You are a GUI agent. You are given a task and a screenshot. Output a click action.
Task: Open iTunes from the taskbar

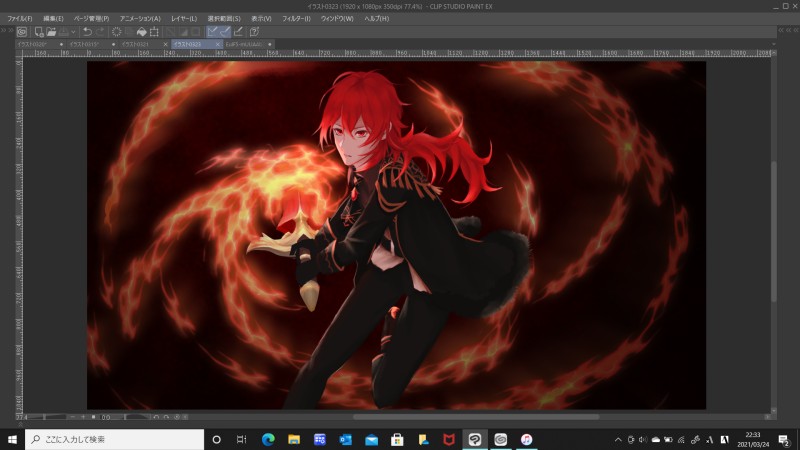click(x=527, y=439)
